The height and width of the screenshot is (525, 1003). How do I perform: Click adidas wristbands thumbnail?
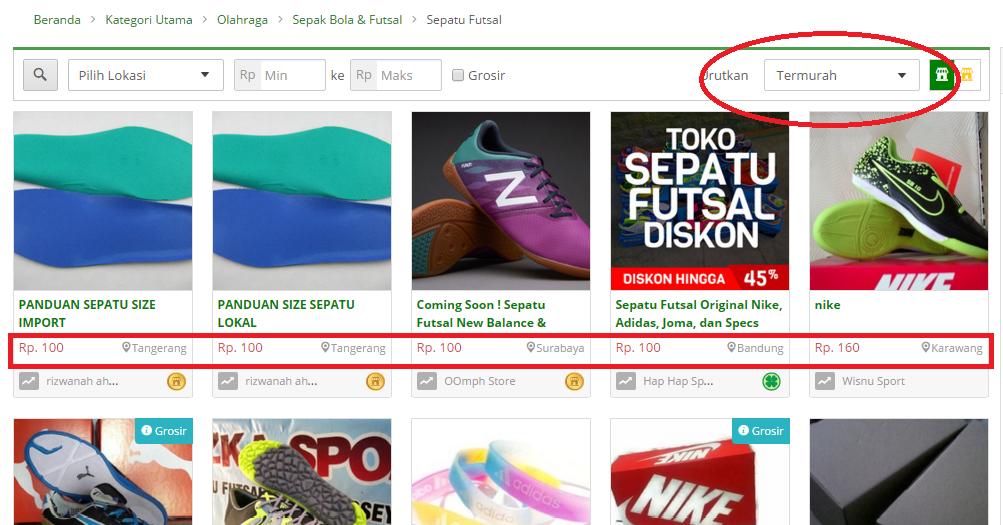[x=501, y=472]
